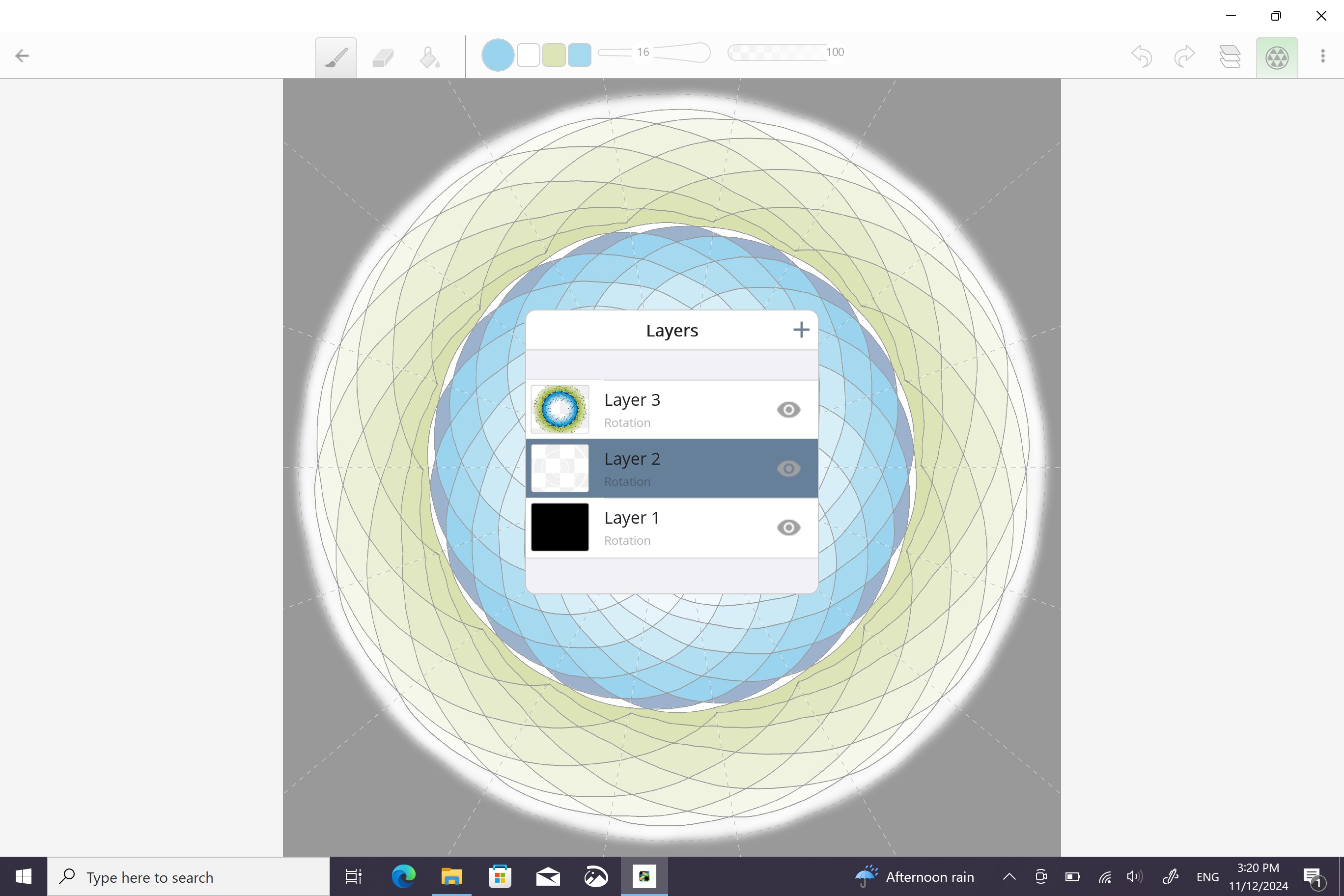Adjust the brush size slider at 16

(x=654, y=53)
